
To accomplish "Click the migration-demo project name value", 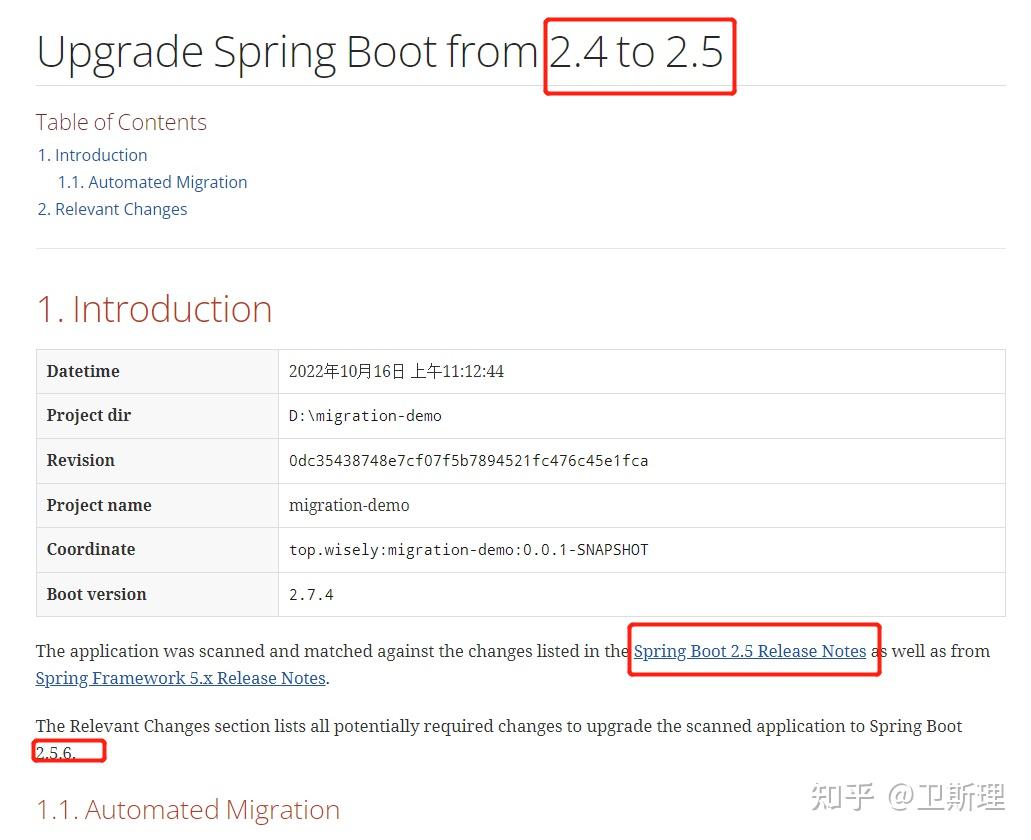I will [x=349, y=505].
